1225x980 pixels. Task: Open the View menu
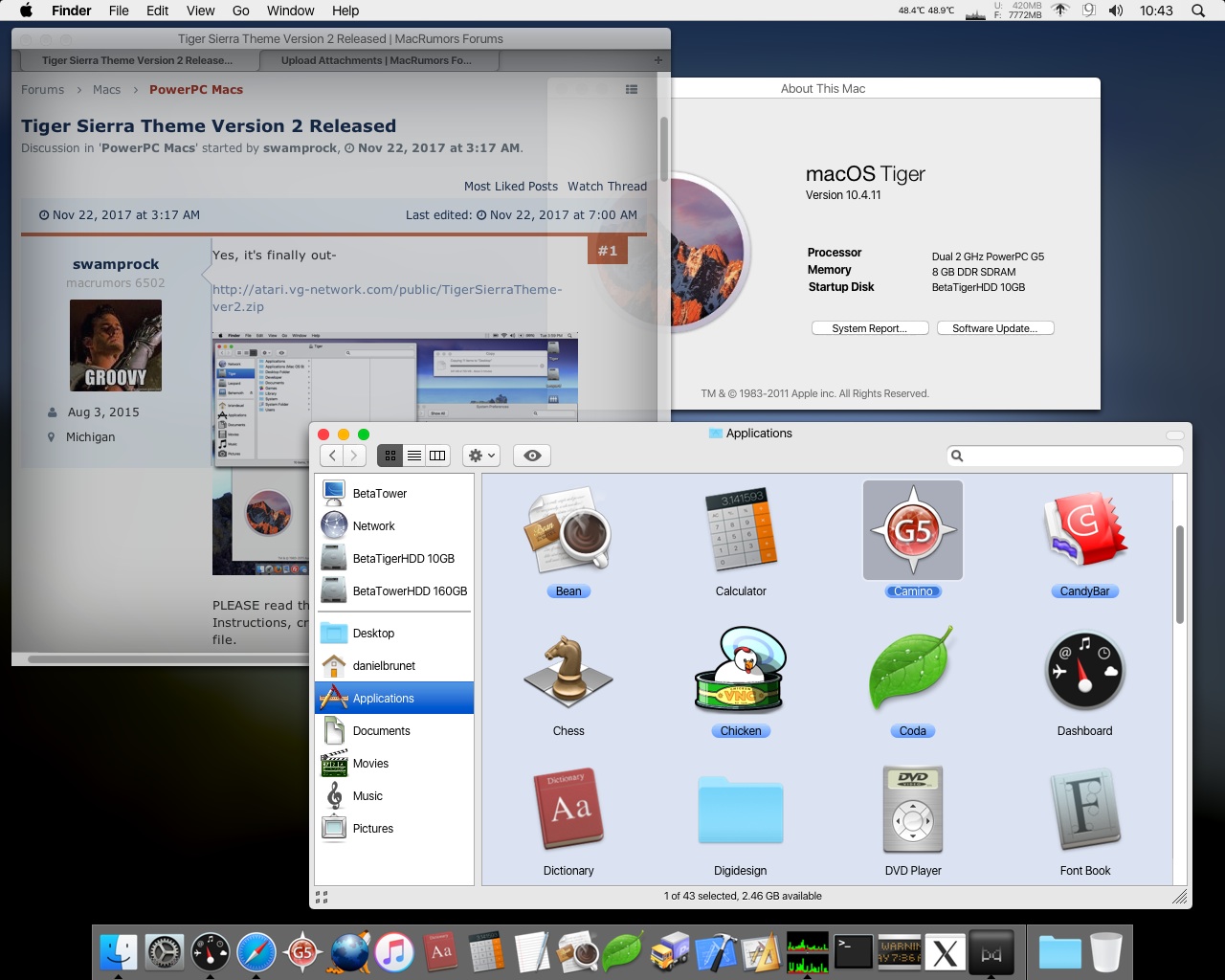tap(200, 11)
